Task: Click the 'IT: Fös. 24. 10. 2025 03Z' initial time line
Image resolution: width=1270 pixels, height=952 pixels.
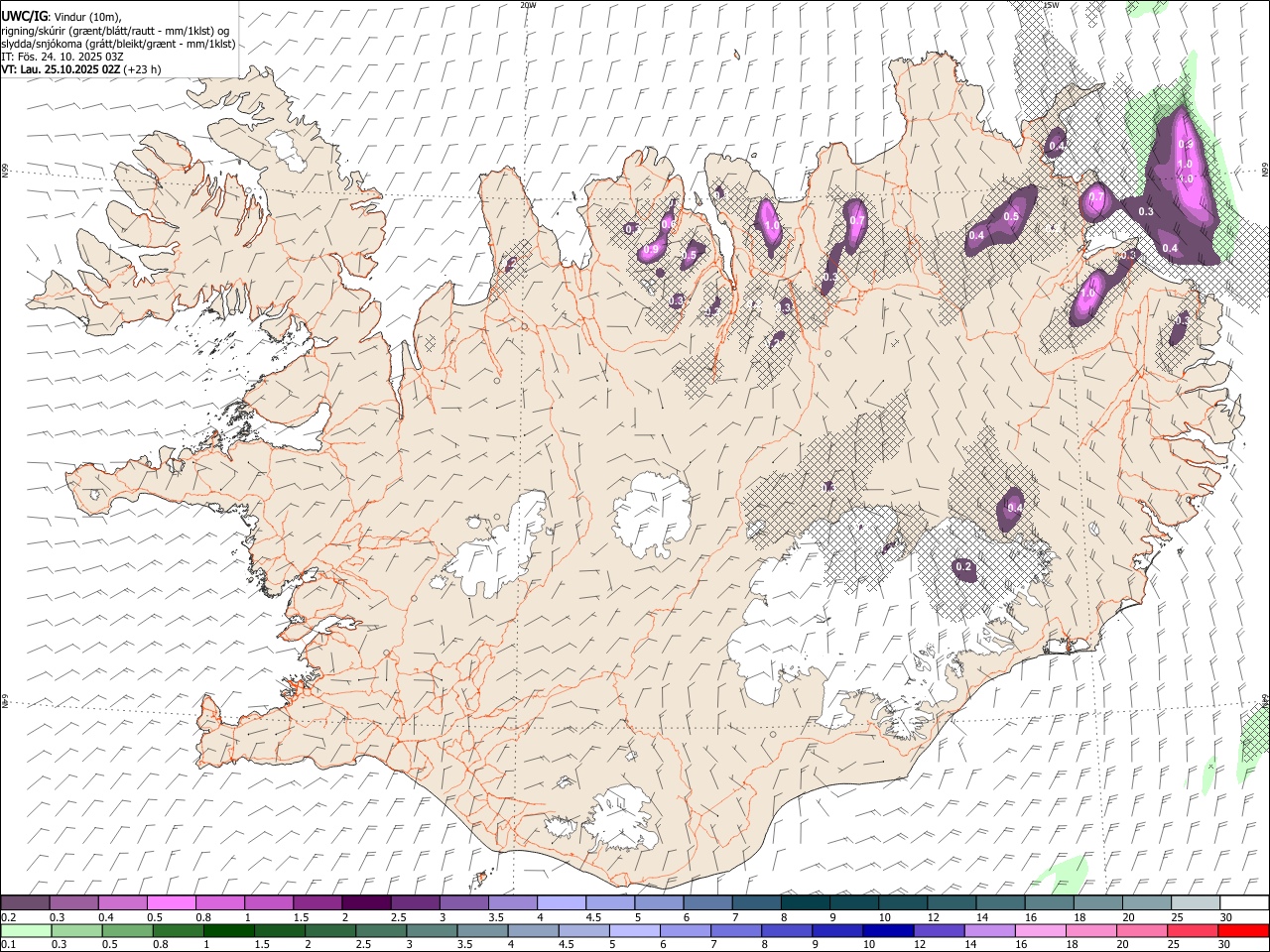Action: tap(62, 57)
